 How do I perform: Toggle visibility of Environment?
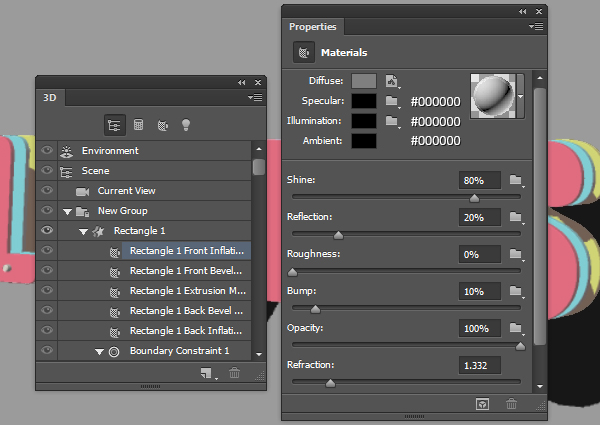pos(47,150)
